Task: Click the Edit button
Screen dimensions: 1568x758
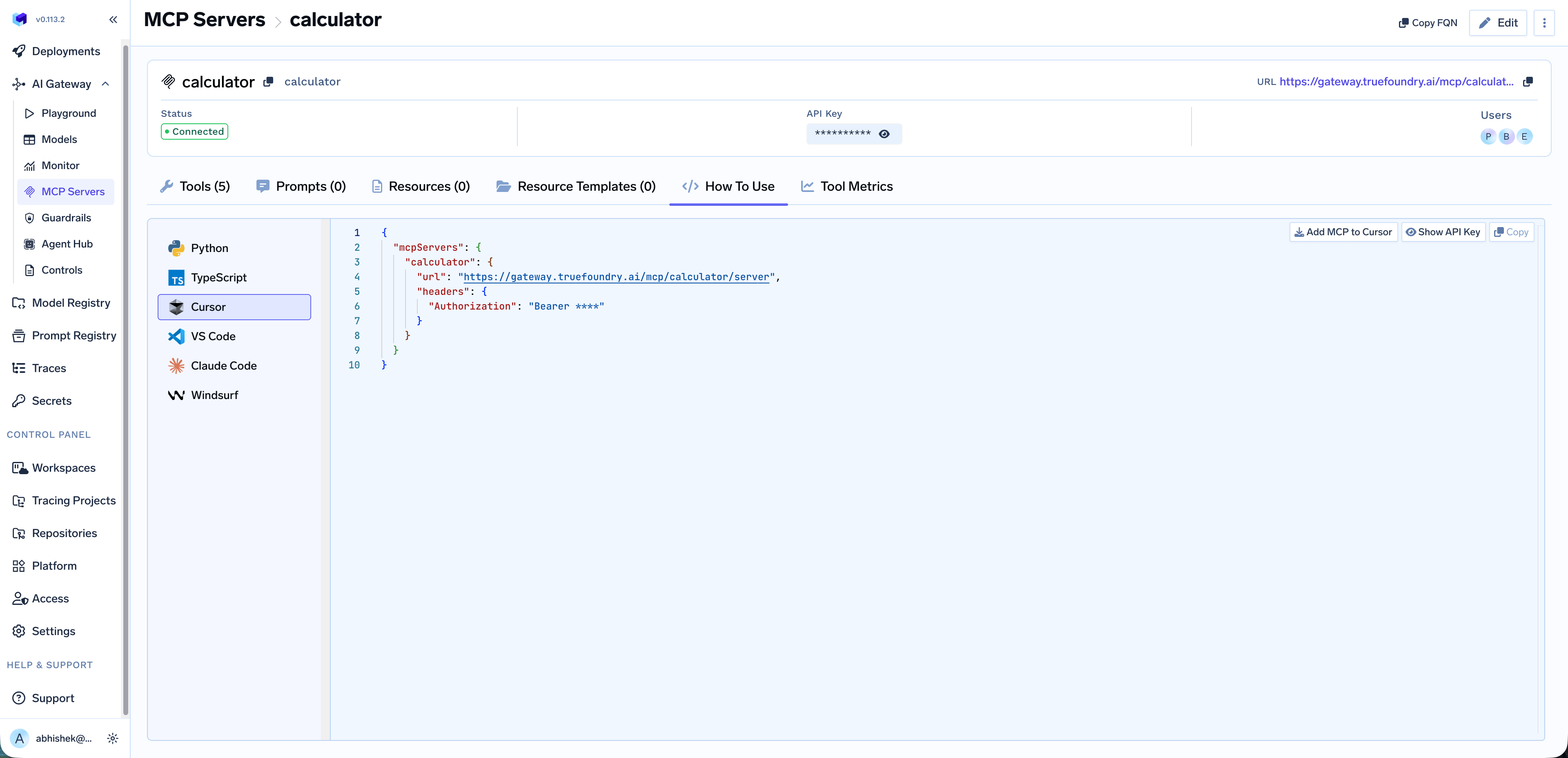Action: [x=1498, y=22]
